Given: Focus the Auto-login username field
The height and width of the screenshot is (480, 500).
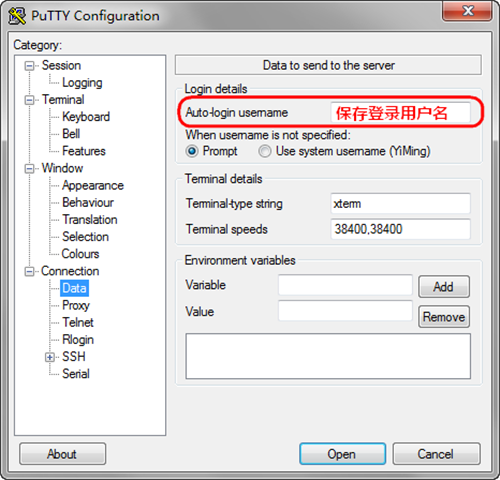Looking at the screenshot, I should (401, 113).
